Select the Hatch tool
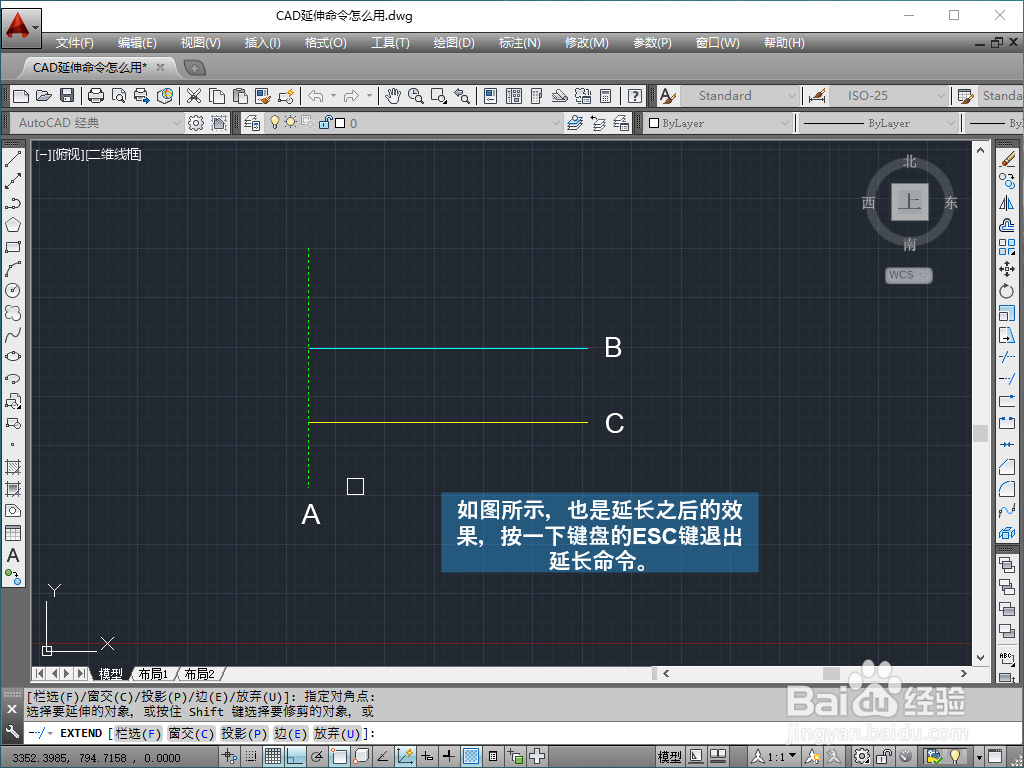 coord(12,467)
